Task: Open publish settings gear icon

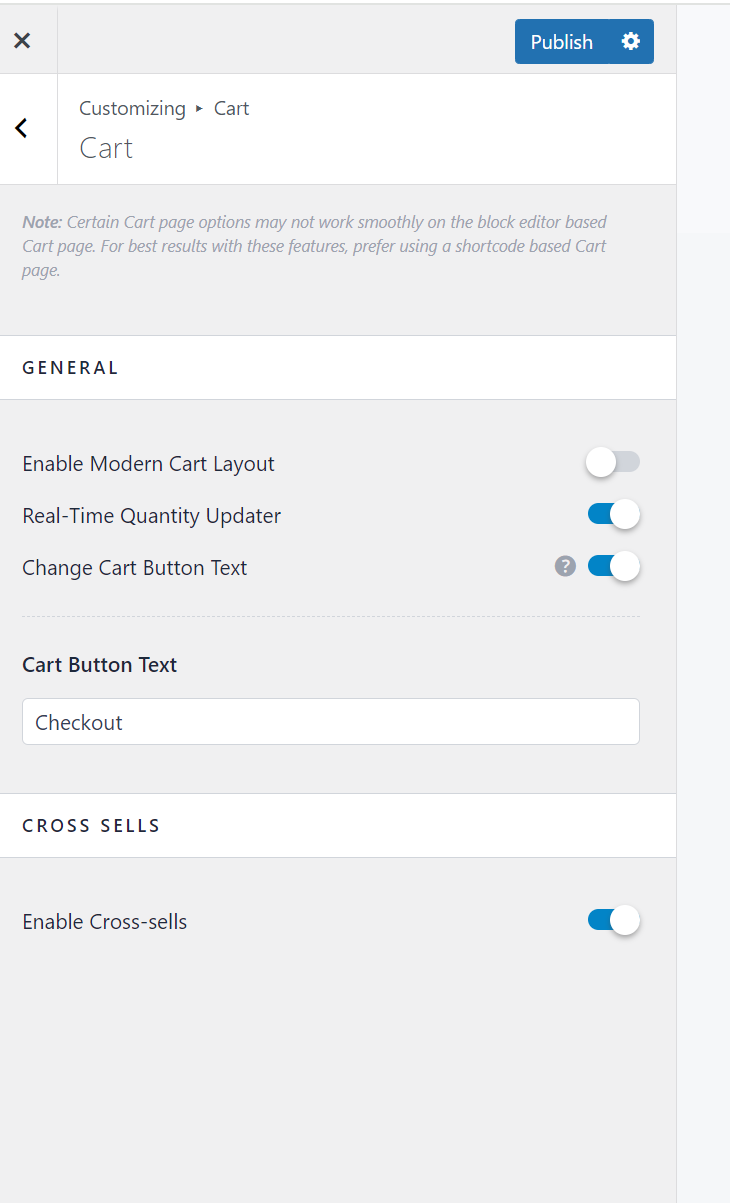Action: [631, 42]
